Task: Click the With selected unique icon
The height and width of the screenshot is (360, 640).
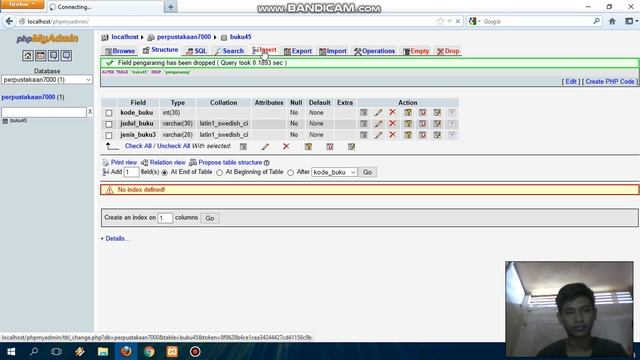Action: 330,147
